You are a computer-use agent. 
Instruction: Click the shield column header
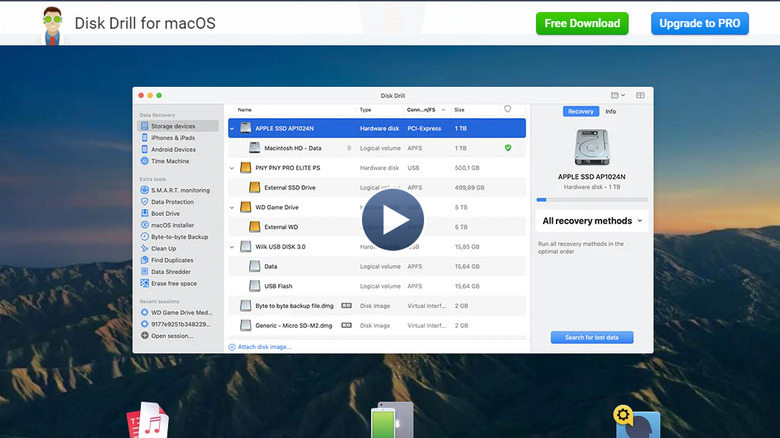tap(508, 109)
